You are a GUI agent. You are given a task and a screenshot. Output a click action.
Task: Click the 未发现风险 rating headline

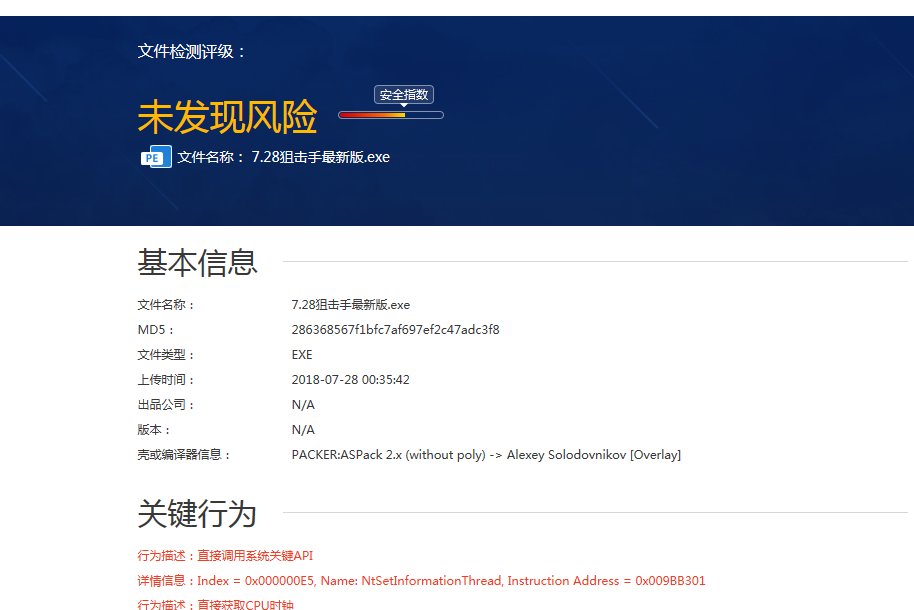[227, 117]
